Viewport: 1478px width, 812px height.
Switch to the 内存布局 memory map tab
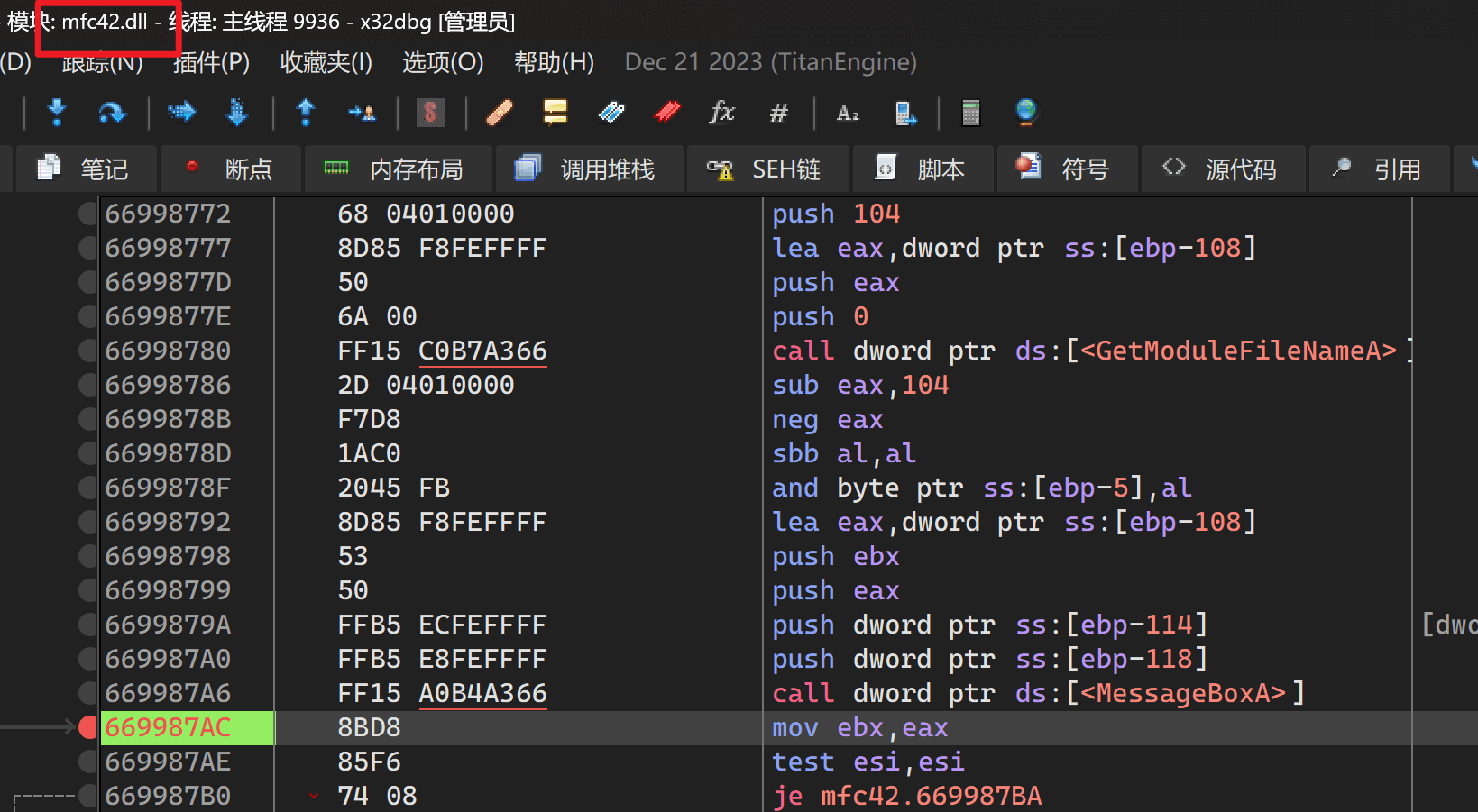pyautogui.click(x=398, y=169)
